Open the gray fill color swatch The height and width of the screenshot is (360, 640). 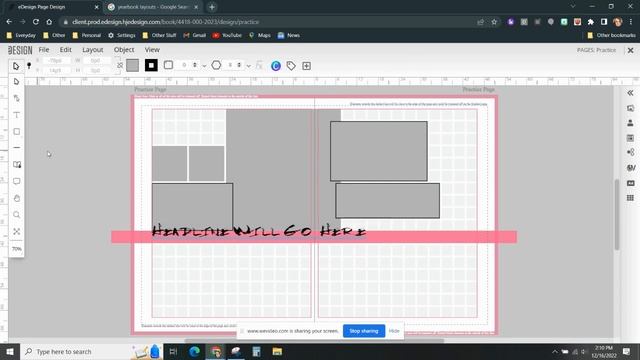pyautogui.click(x=132, y=65)
